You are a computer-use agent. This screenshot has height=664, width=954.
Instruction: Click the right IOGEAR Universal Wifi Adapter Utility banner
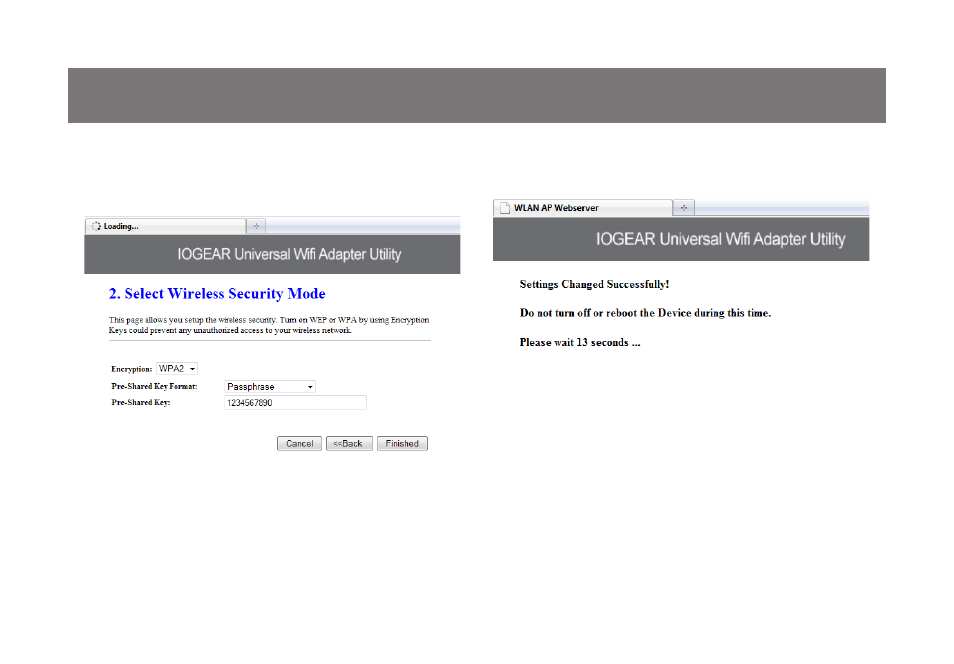(681, 239)
